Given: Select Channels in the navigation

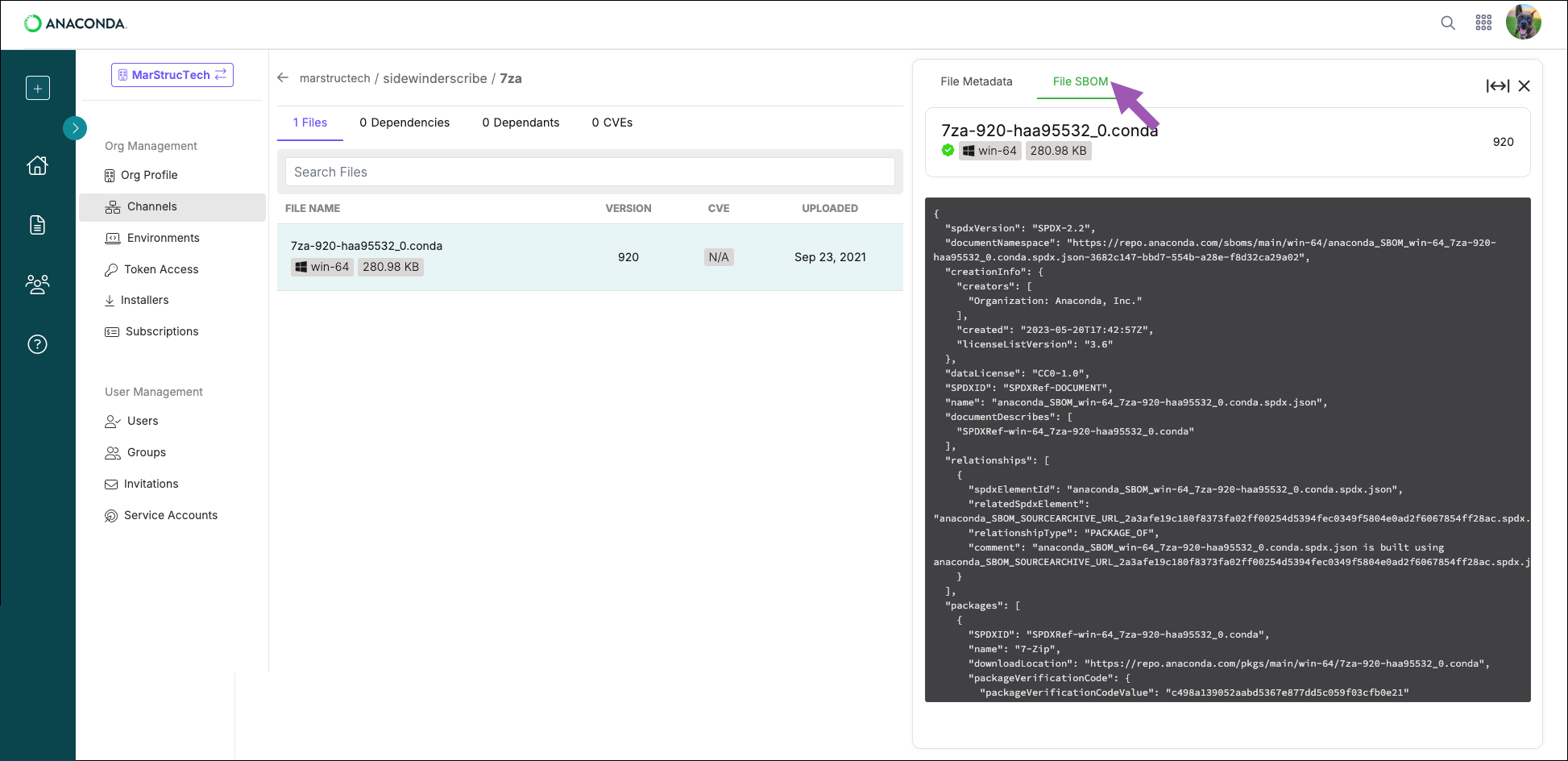Looking at the screenshot, I should [172, 207].
